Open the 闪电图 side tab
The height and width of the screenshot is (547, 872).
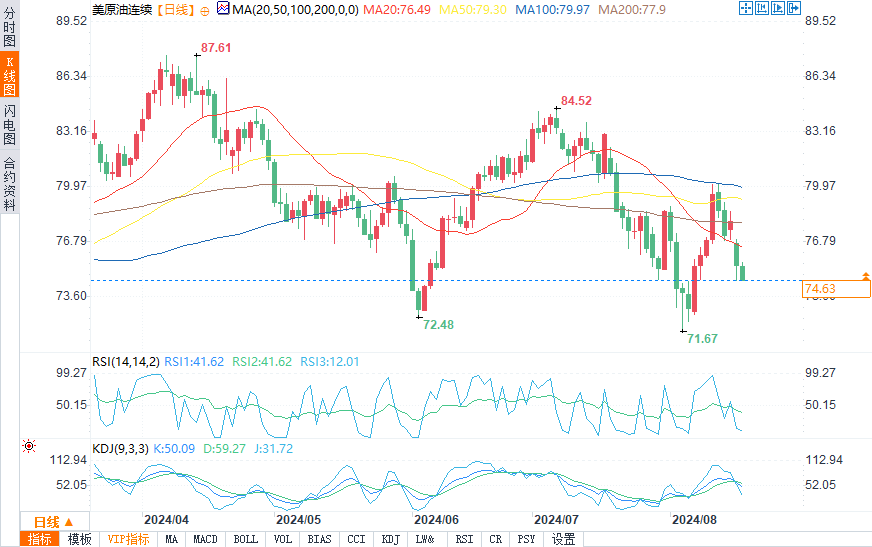[9, 125]
